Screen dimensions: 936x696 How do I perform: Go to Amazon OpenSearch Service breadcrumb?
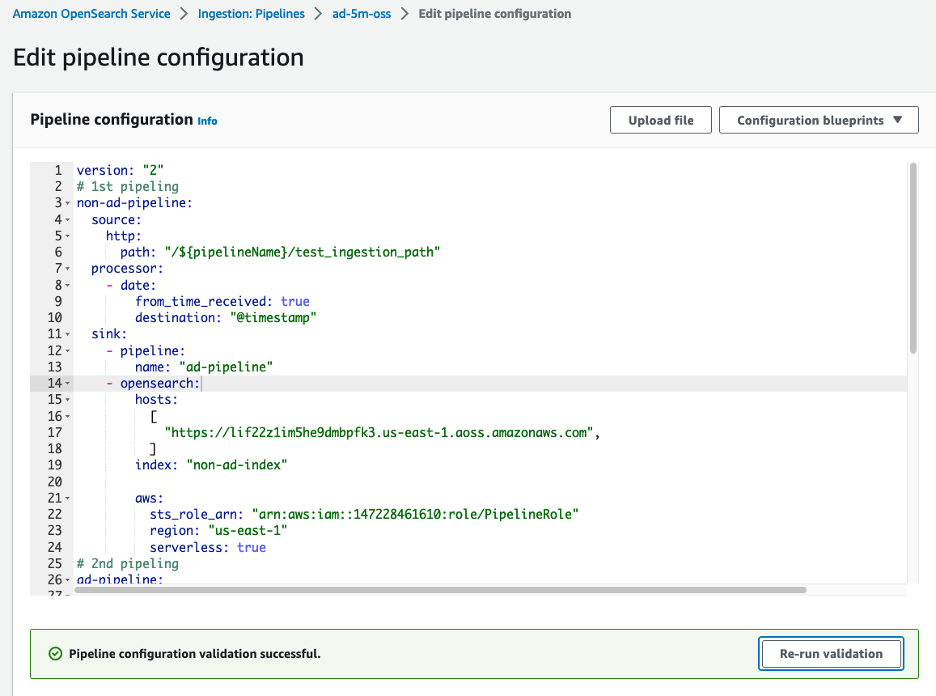(91, 14)
